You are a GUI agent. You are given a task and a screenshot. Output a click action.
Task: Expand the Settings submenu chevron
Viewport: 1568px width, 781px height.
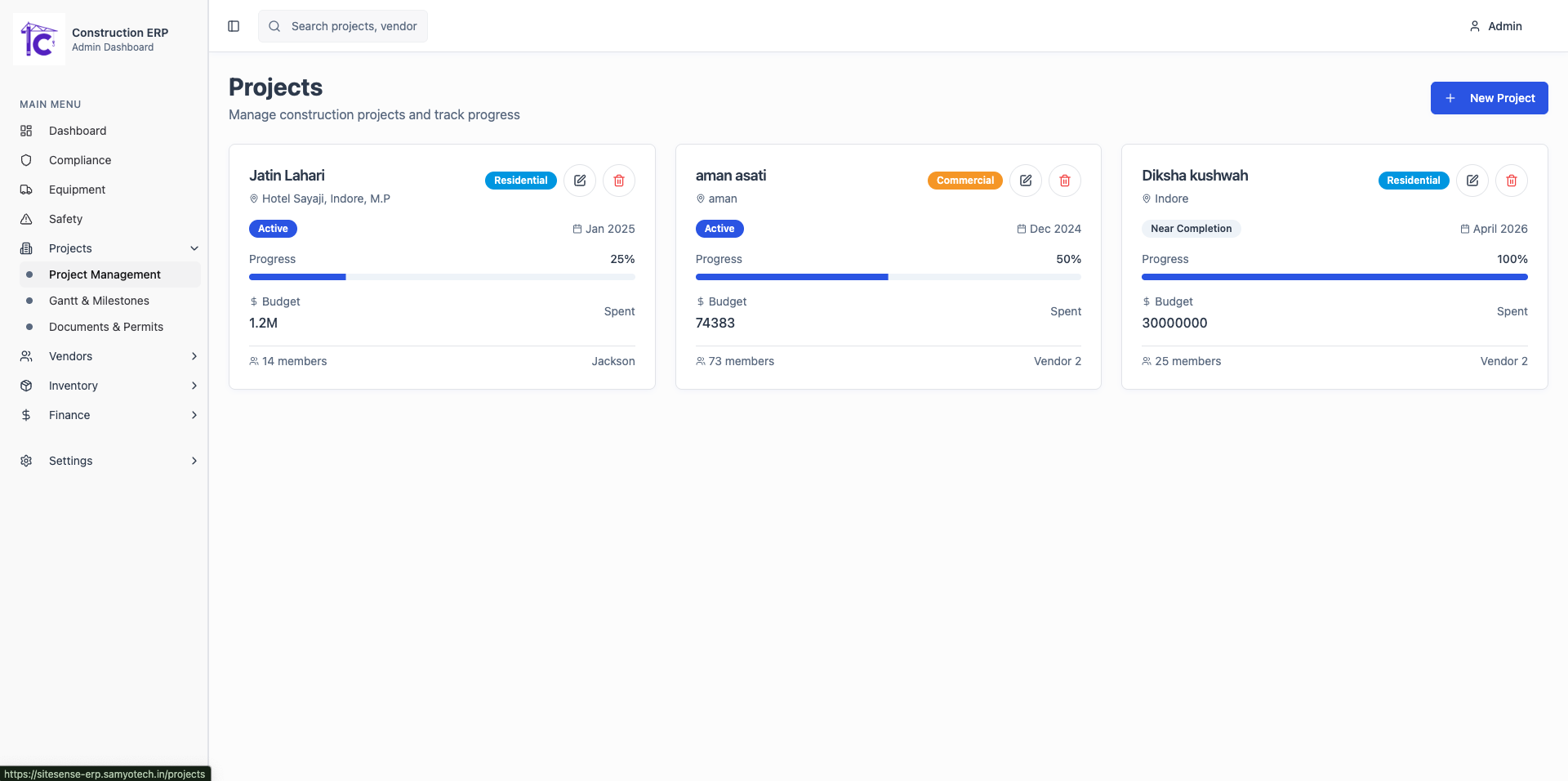point(194,461)
